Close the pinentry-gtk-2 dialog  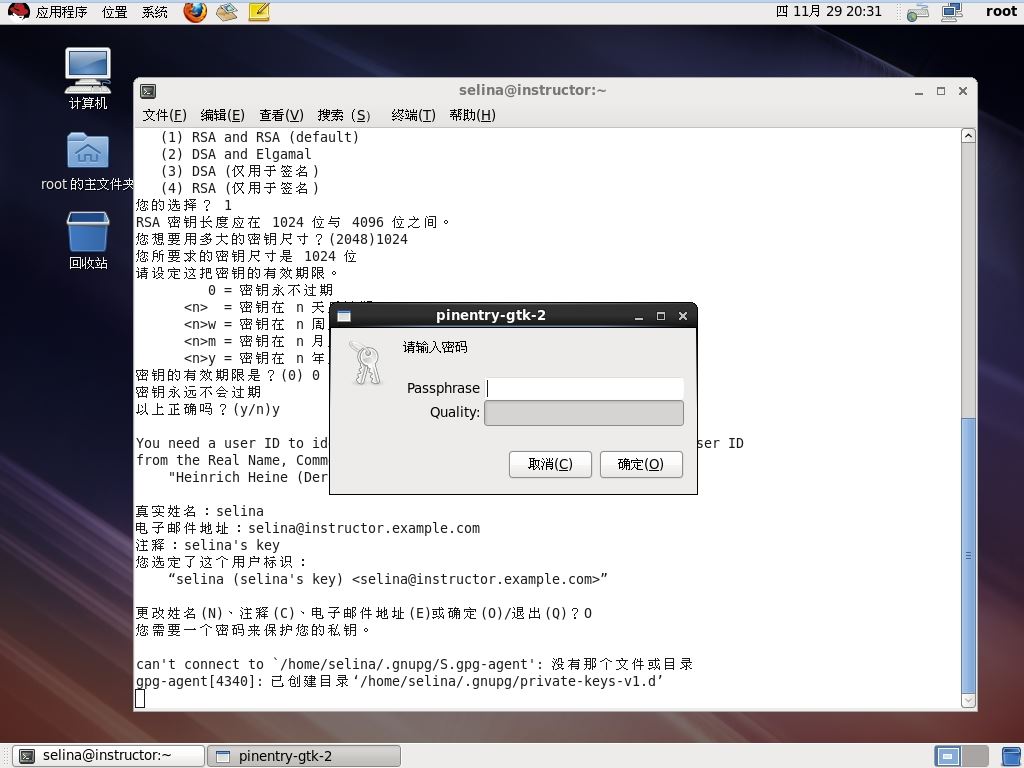tap(682, 316)
